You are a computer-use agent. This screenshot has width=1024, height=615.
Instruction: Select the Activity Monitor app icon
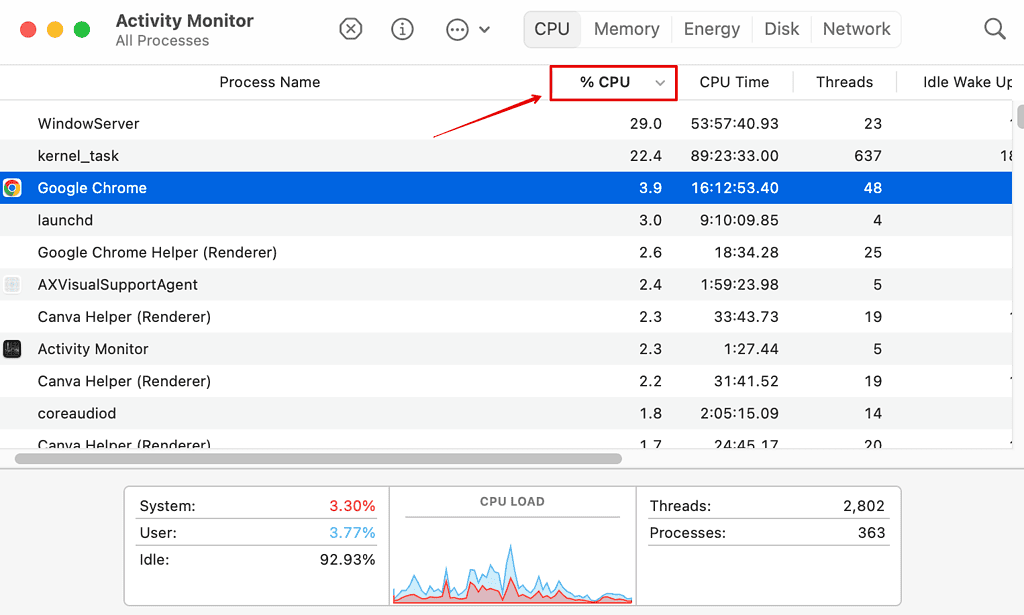(14, 348)
